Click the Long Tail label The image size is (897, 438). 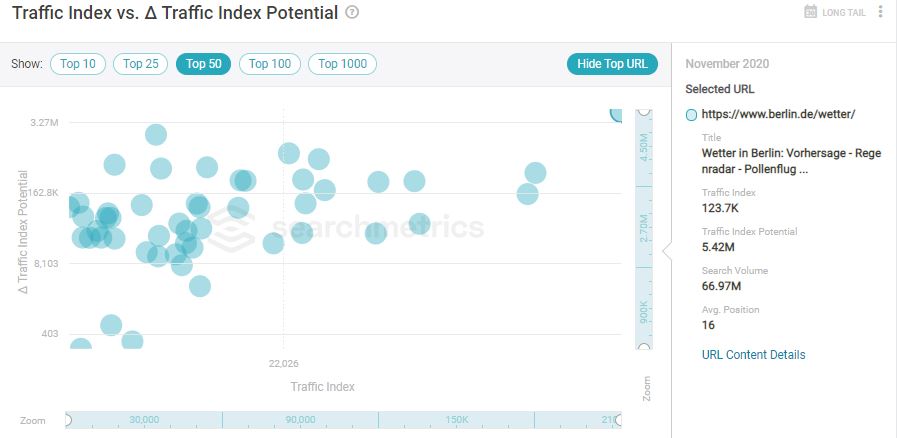point(844,13)
